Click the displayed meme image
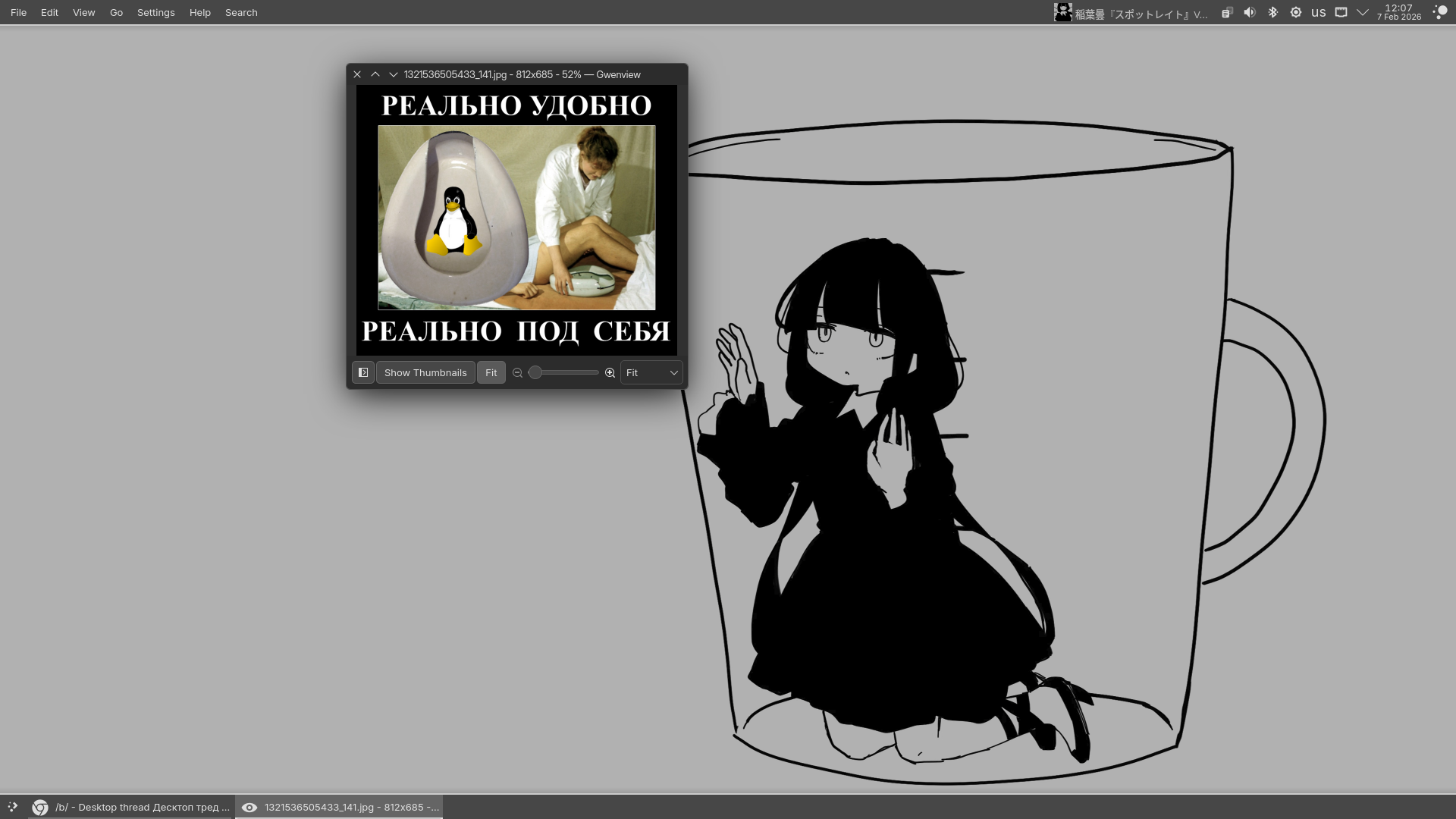The height and width of the screenshot is (819, 1456). pyautogui.click(x=516, y=220)
